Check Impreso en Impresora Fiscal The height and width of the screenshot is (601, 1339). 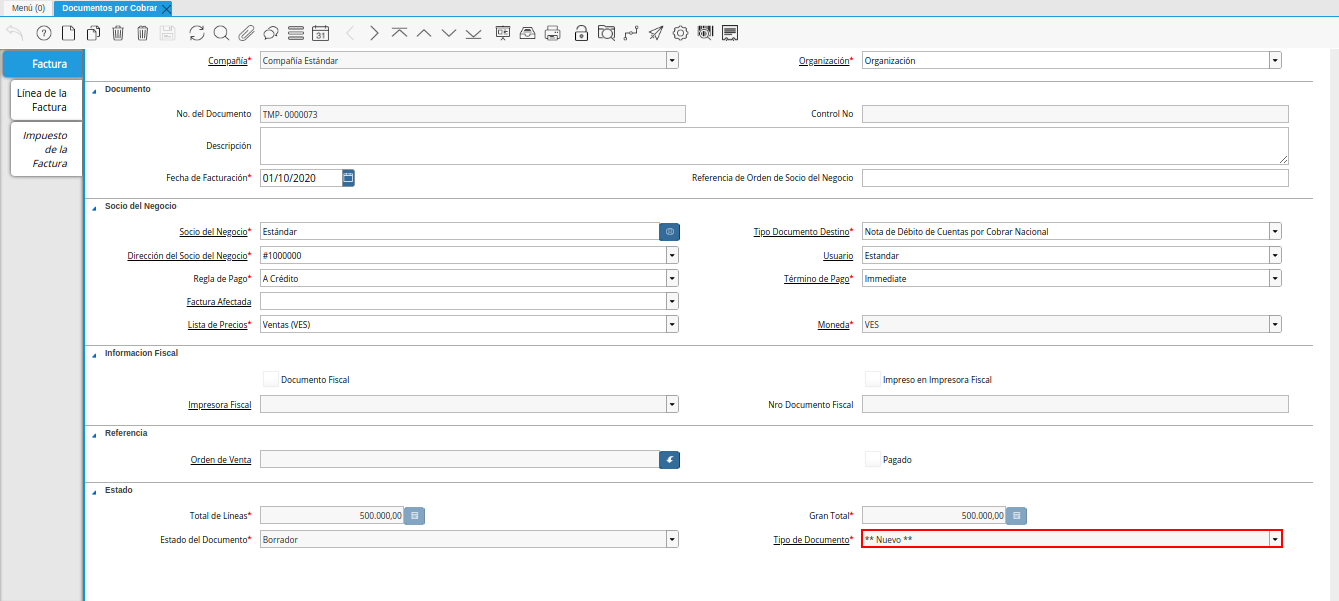pos(873,379)
